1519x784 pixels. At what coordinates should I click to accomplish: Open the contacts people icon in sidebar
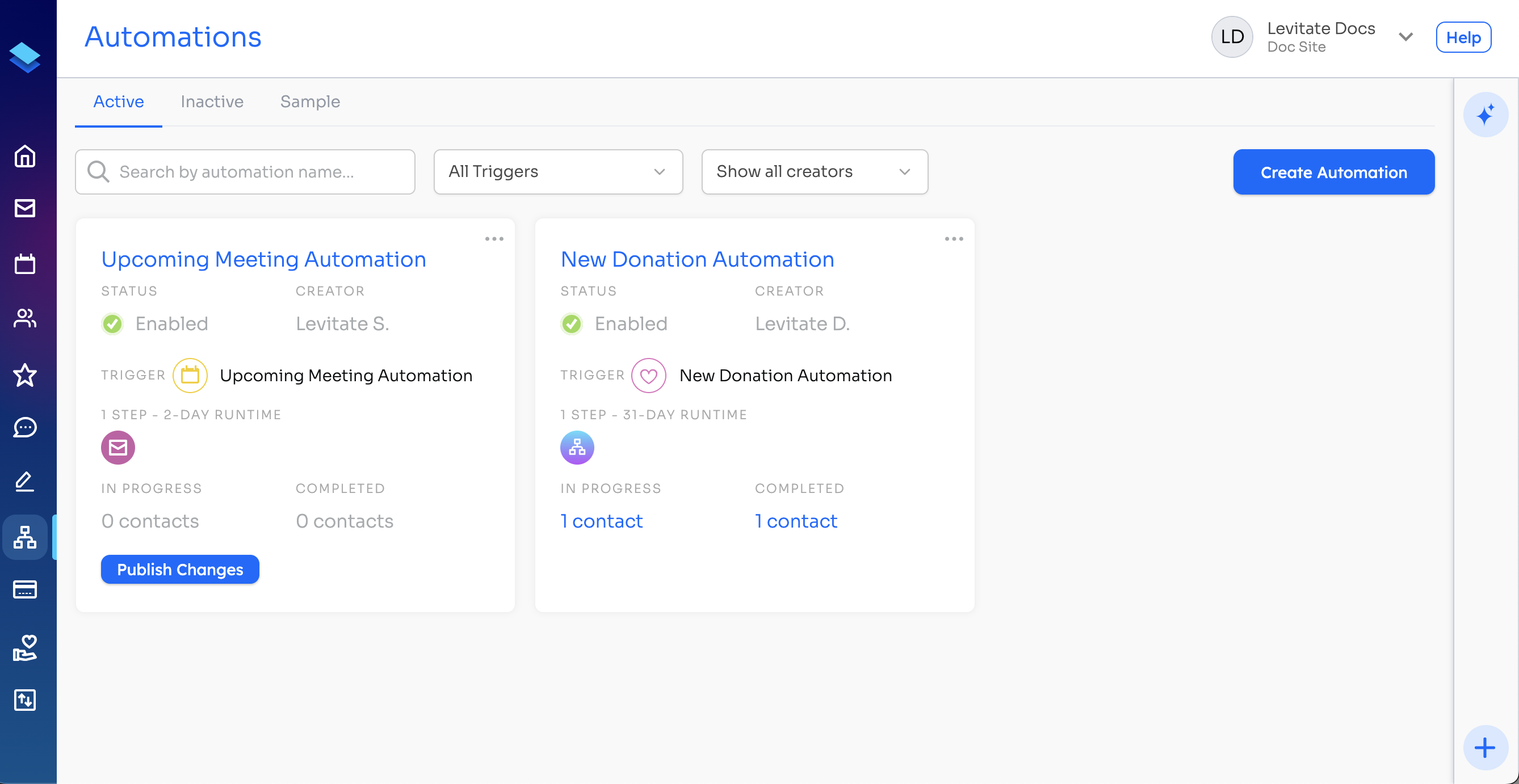click(25, 318)
